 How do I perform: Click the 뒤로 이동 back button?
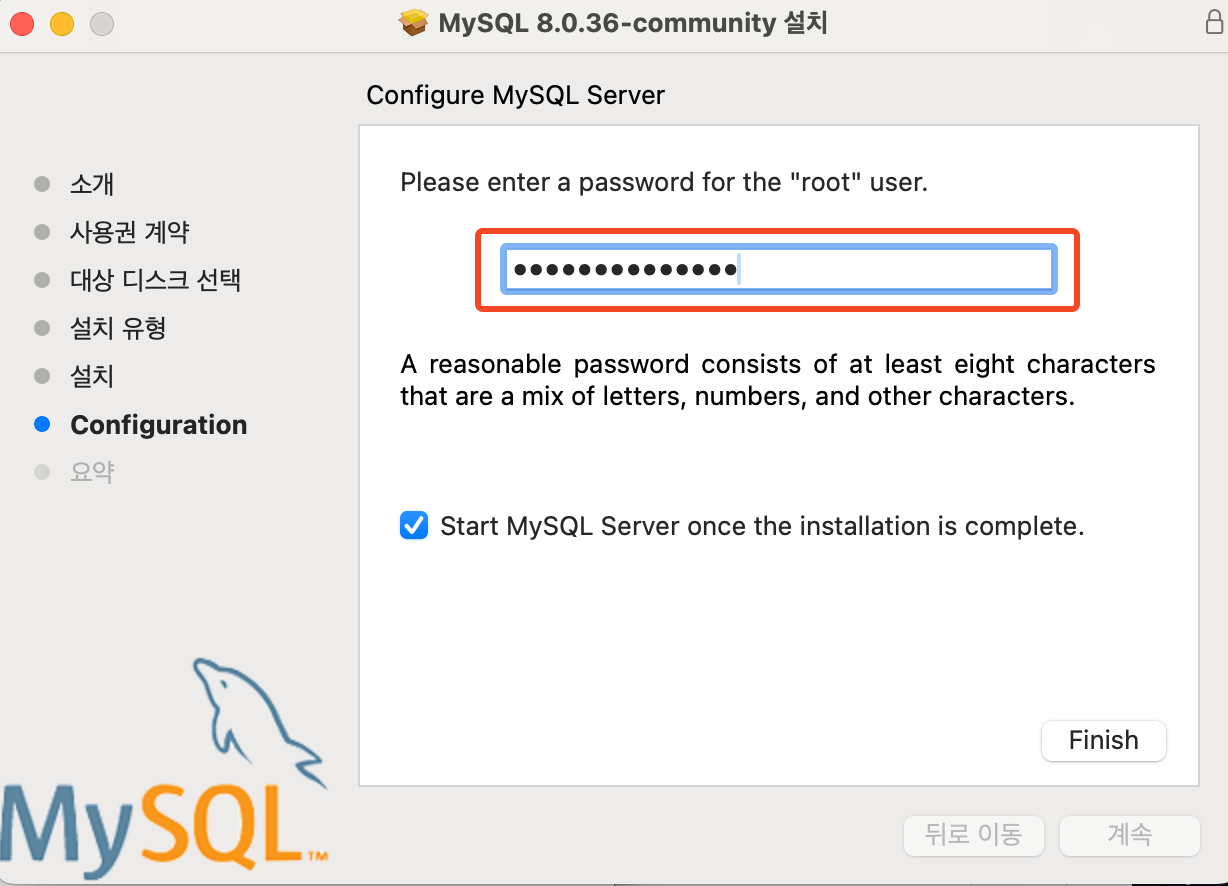(974, 835)
